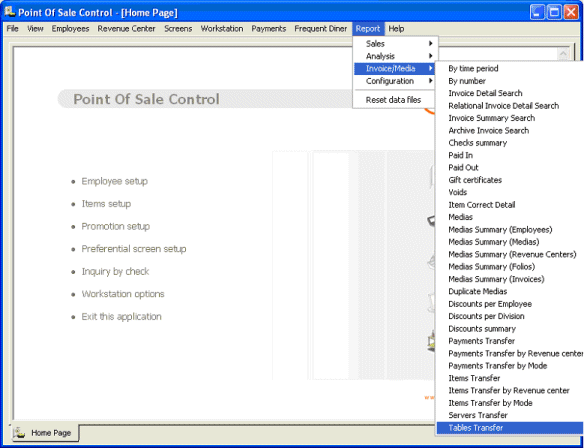584x448 pixels.
Task: Open the Workstation menu
Action: pyautogui.click(x=222, y=29)
